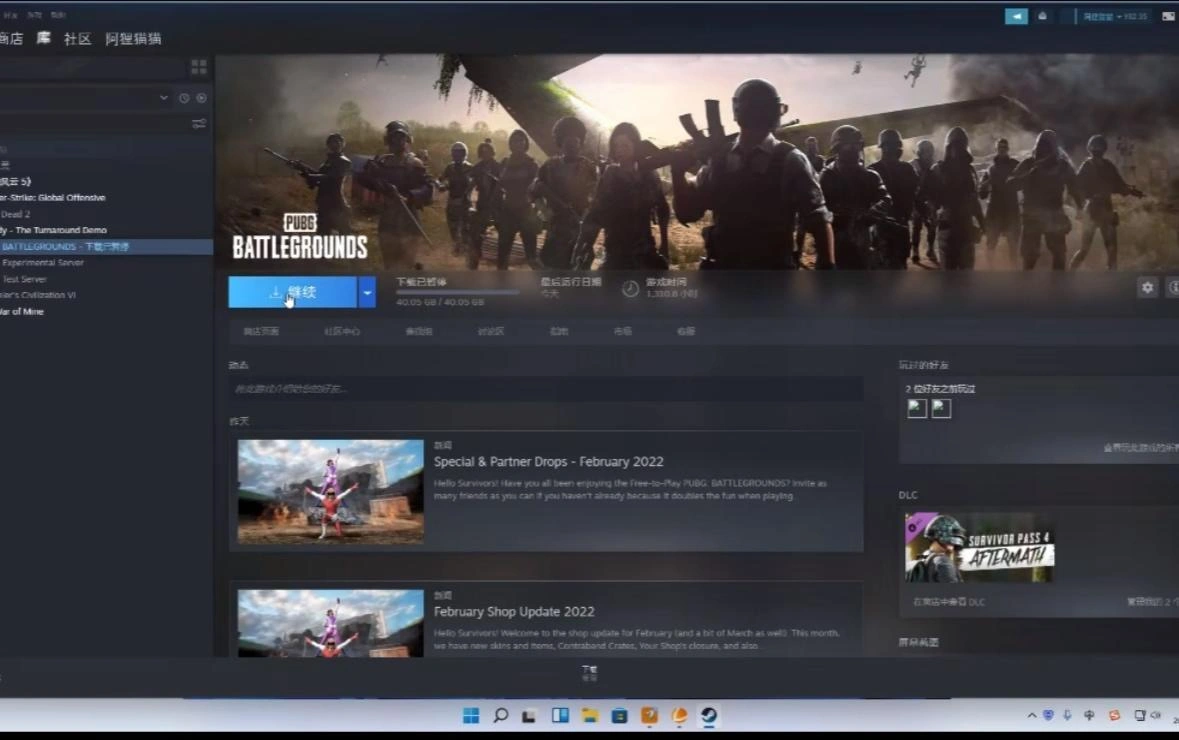Select War of Mine in library list

[x=22, y=311]
